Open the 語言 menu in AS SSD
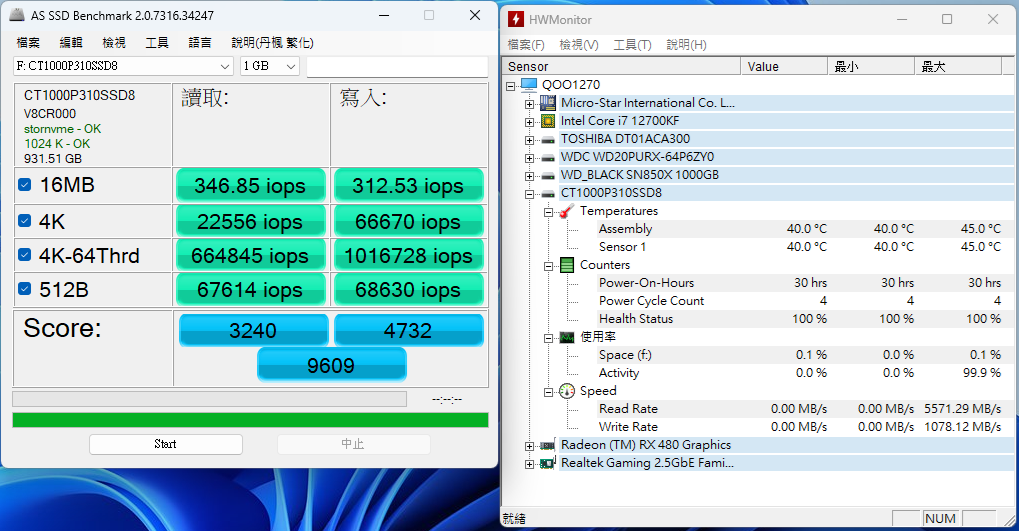 point(200,43)
